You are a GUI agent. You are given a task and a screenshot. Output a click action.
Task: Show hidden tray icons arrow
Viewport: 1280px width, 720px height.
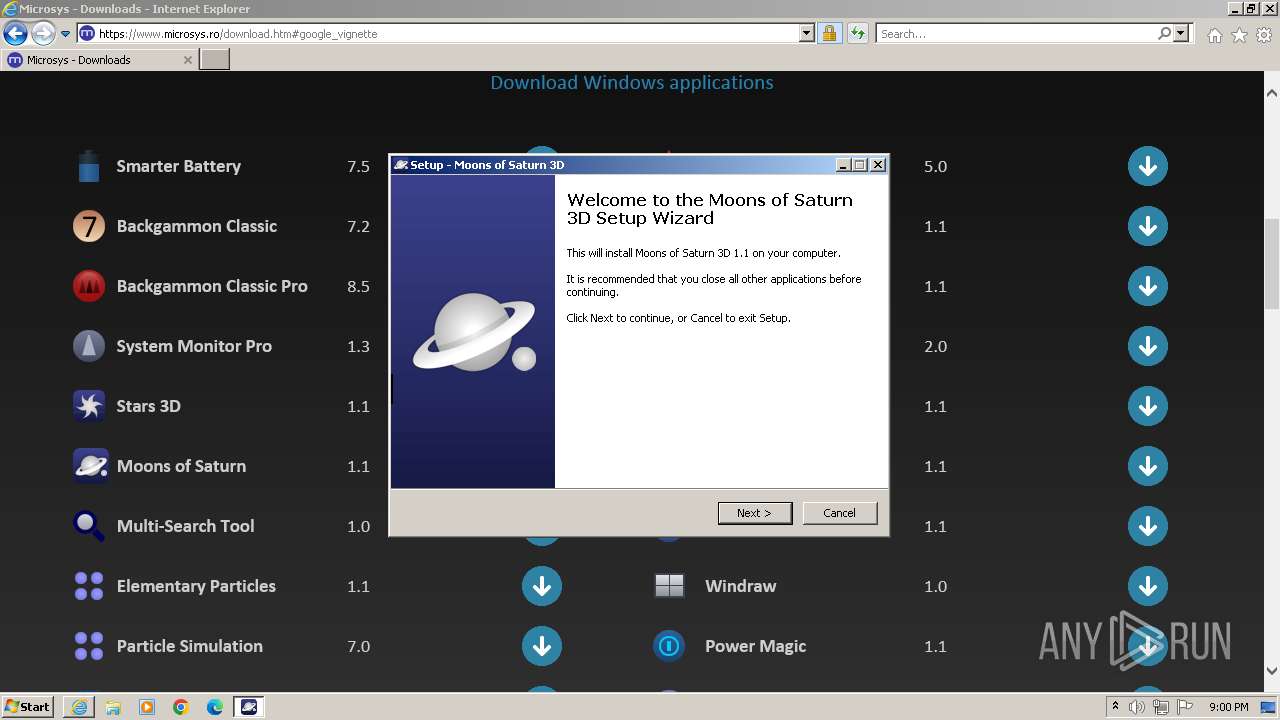pos(1115,707)
